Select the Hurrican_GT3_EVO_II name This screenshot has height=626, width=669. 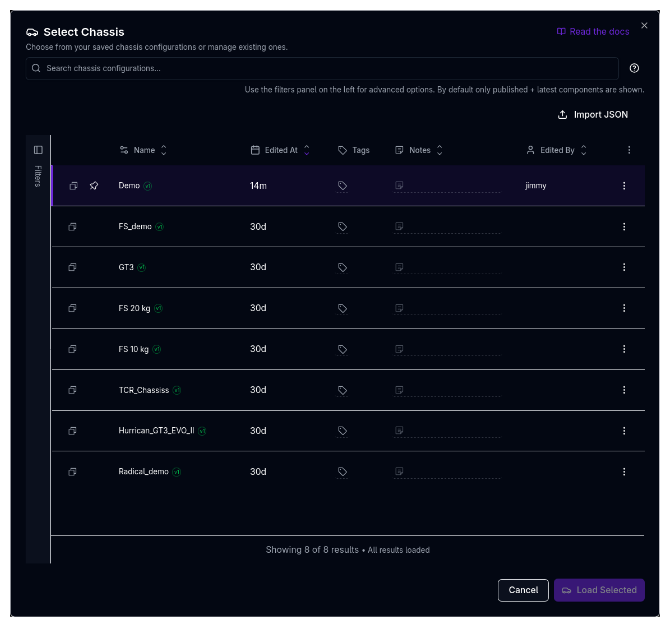(156, 431)
